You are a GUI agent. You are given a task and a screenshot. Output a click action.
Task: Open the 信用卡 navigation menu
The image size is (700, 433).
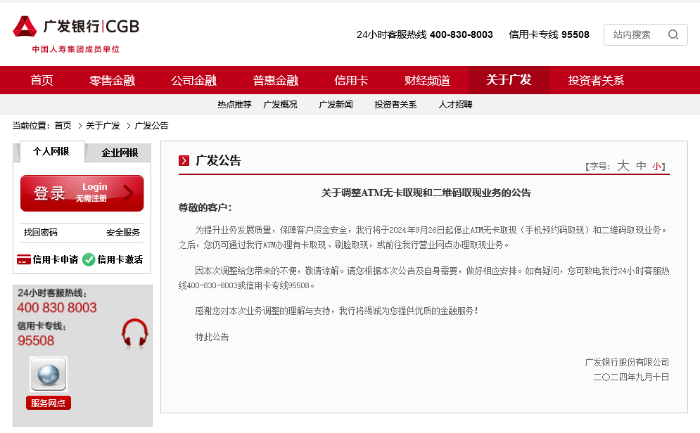coord(351,80)
